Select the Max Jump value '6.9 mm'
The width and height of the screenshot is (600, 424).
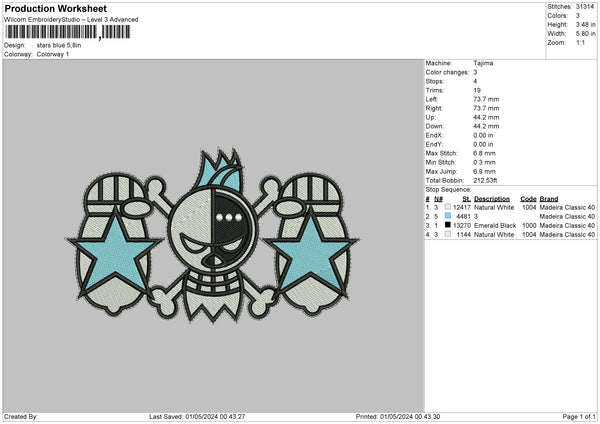(484, 172)
